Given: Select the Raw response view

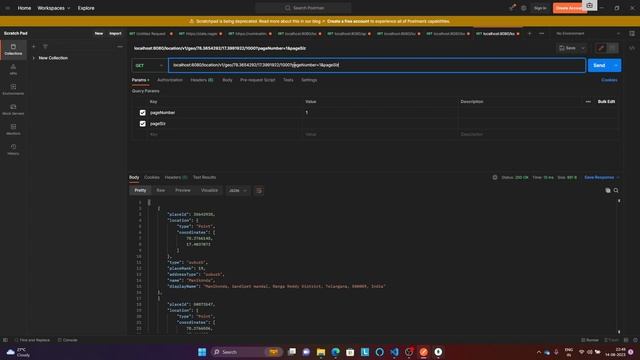Looking at the screenshot, I should [161, 191].
